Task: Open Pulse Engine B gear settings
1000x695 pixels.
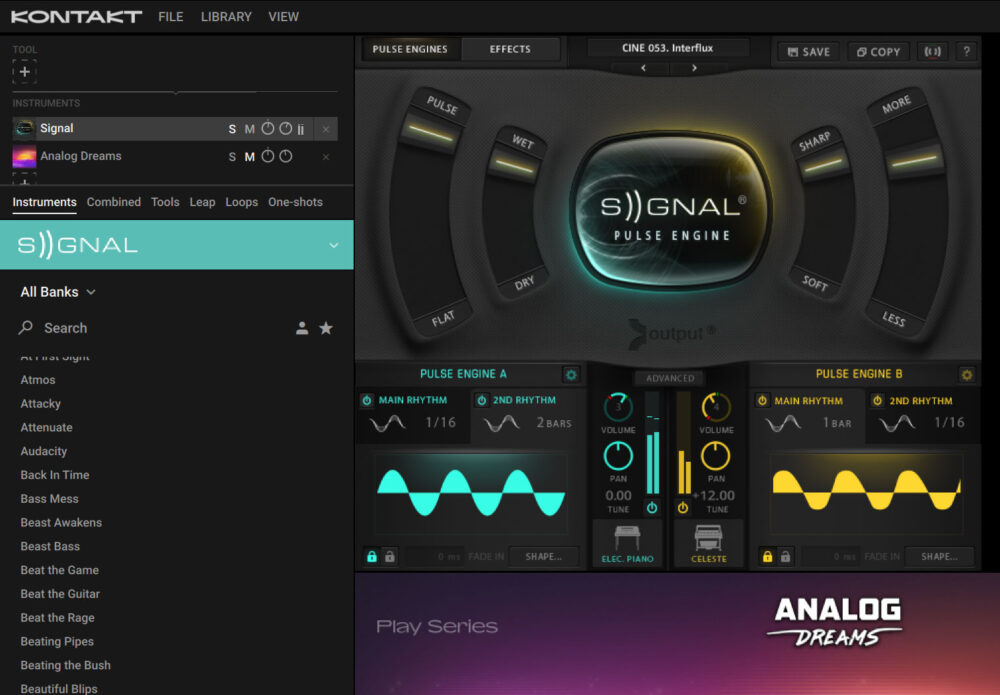Action: coord(967,375)
